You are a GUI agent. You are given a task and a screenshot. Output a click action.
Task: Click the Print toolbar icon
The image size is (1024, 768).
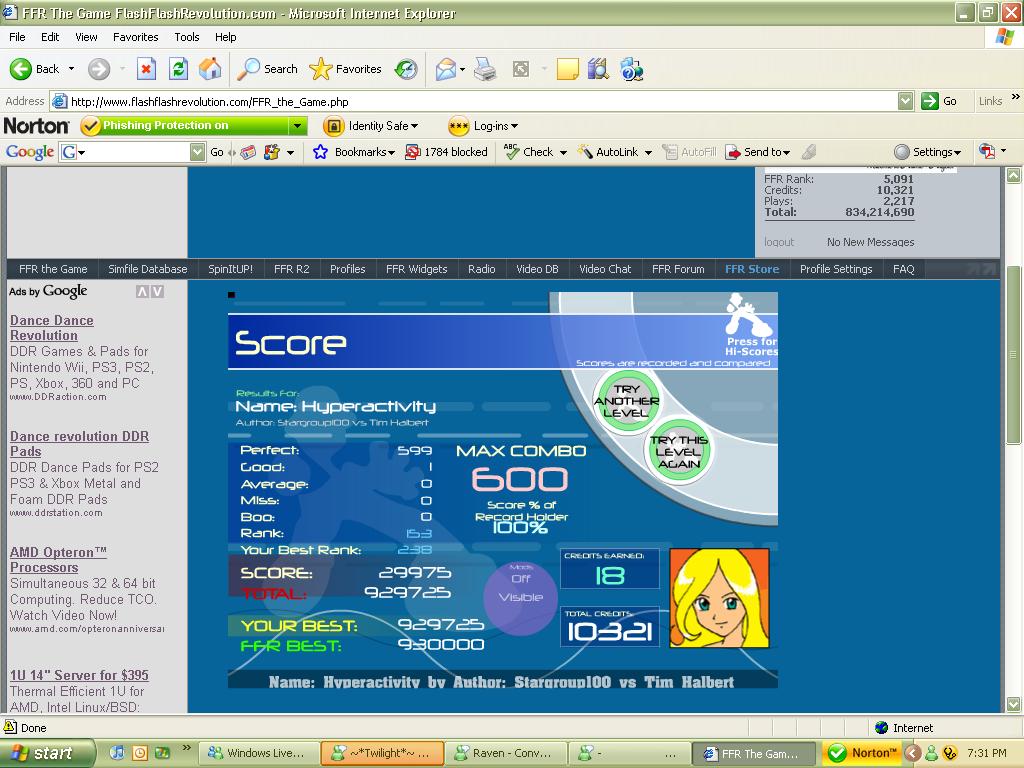click(x=485, y=69)
